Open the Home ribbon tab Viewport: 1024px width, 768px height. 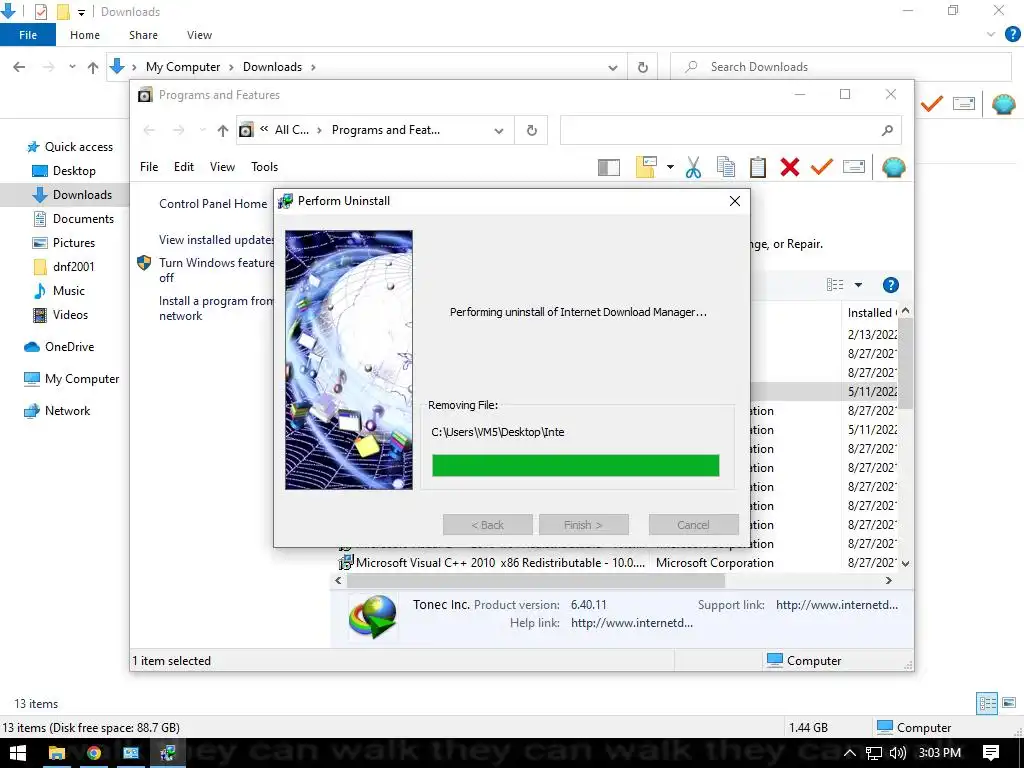click(x=85, y=35)
